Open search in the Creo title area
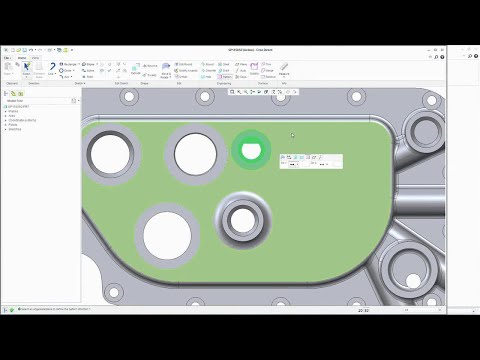 [x=436, y=57]
